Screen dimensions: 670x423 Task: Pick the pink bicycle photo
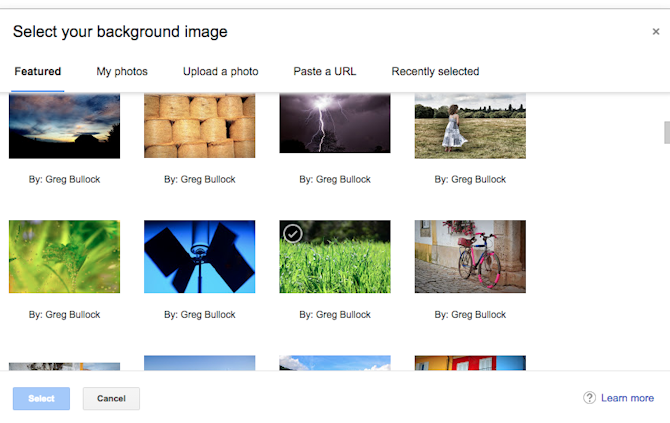[470, 257]
